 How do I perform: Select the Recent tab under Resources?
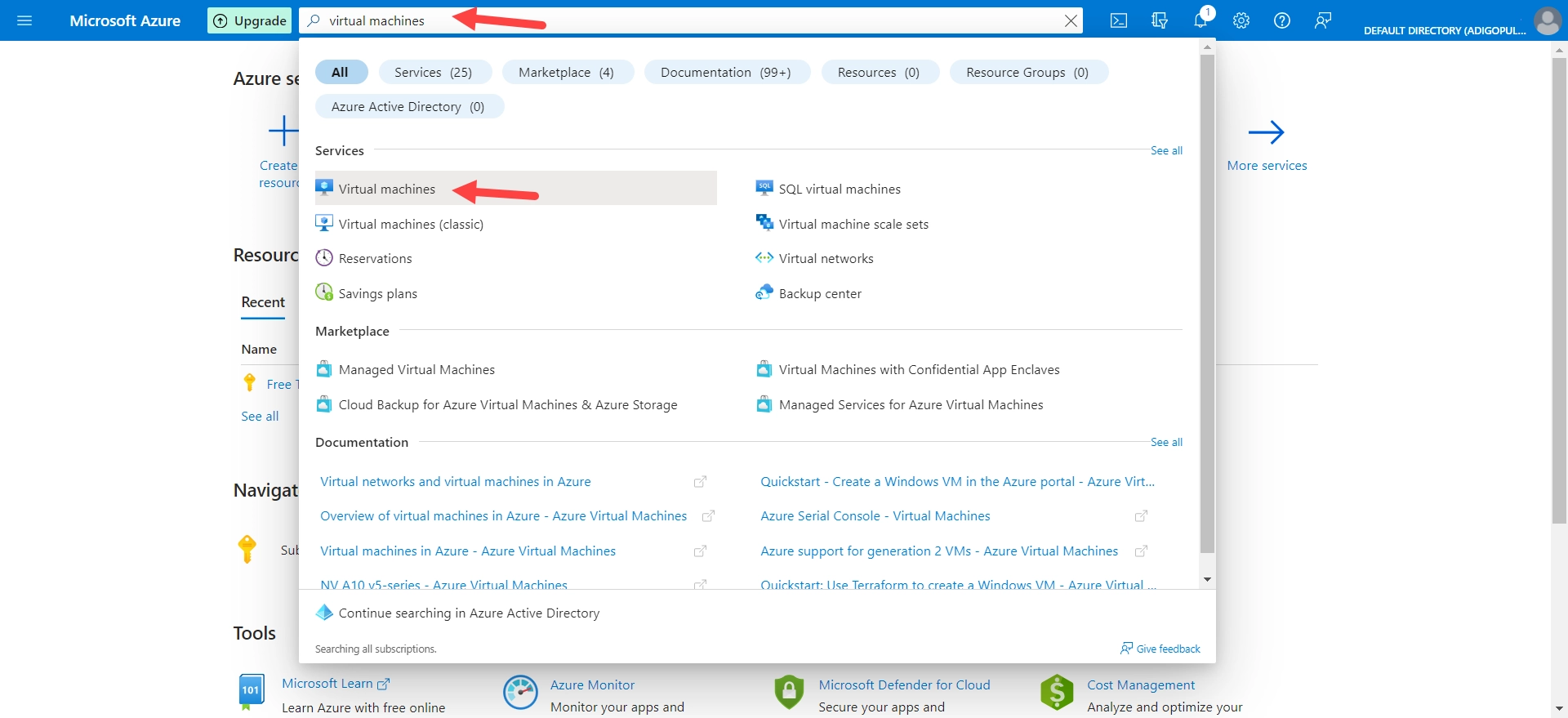click(263, 302)
